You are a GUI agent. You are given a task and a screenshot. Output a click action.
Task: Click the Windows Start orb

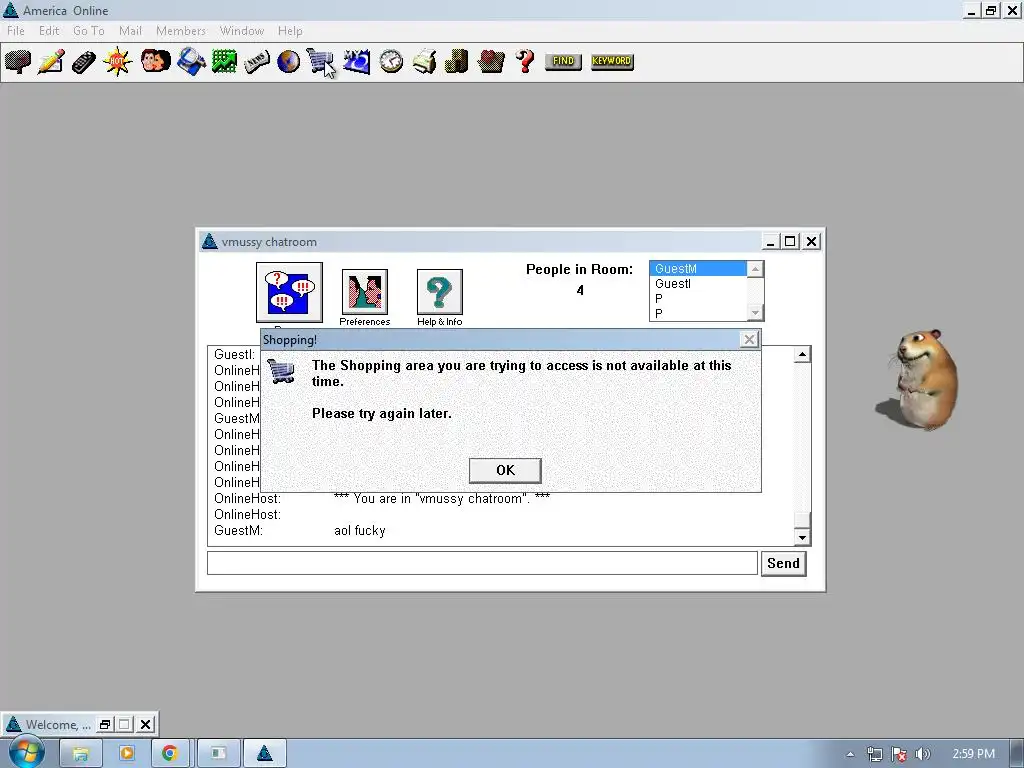tap(26, 752)
